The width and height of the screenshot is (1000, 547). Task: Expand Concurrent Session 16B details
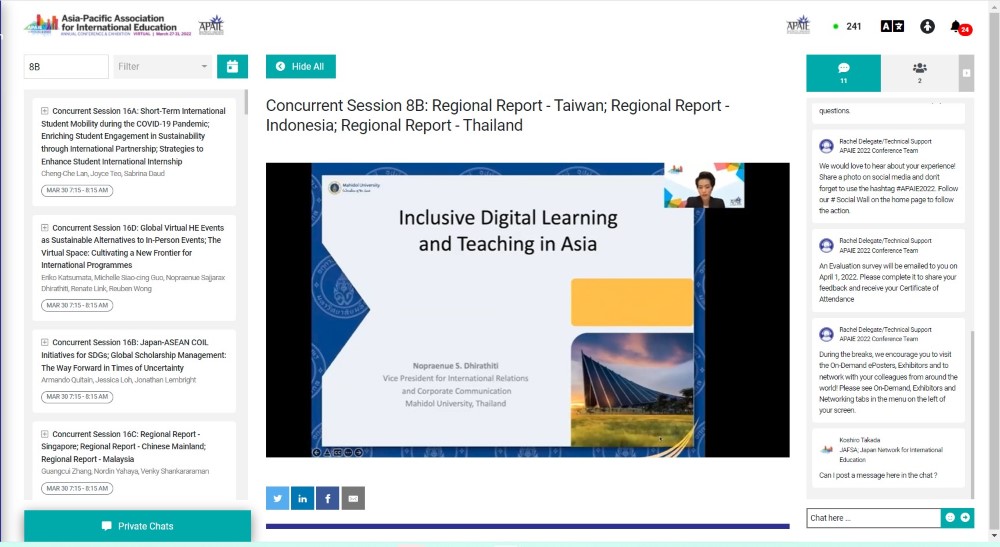45,342
